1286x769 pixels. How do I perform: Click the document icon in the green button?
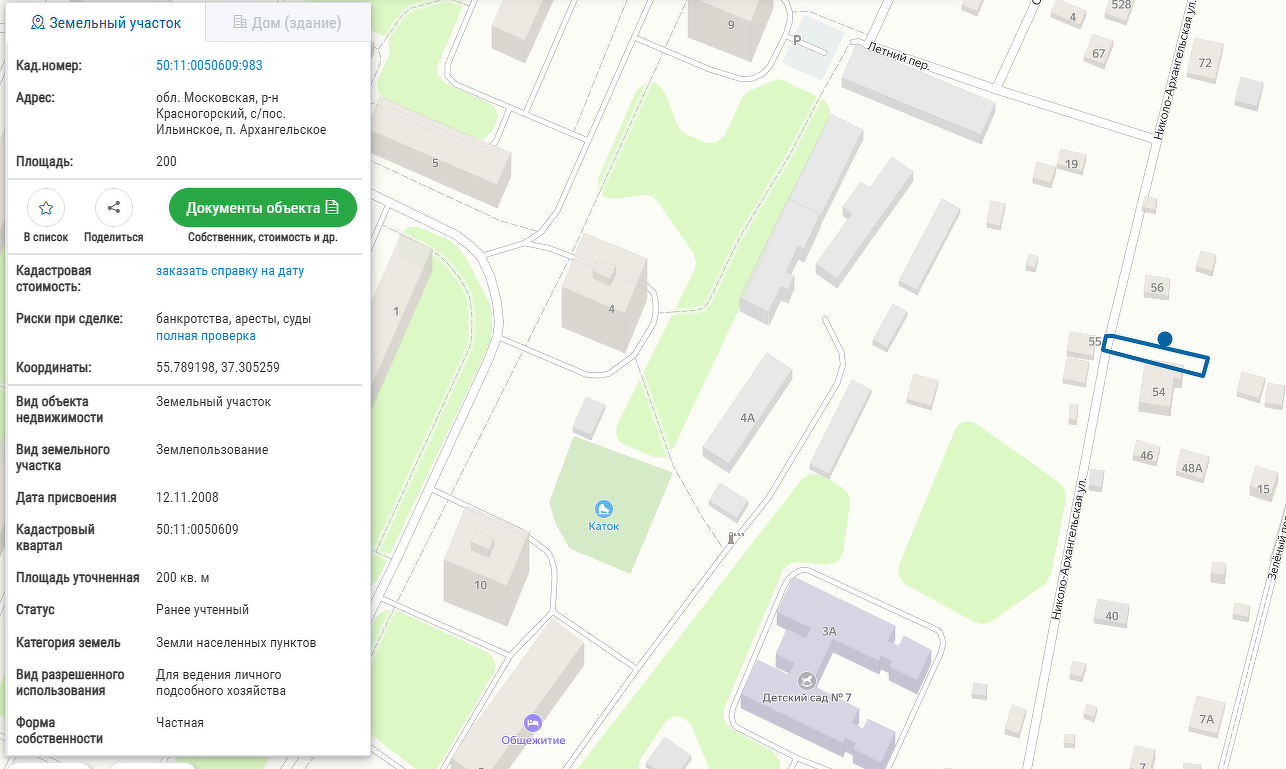pyautogui.click(x=332, y=208)
